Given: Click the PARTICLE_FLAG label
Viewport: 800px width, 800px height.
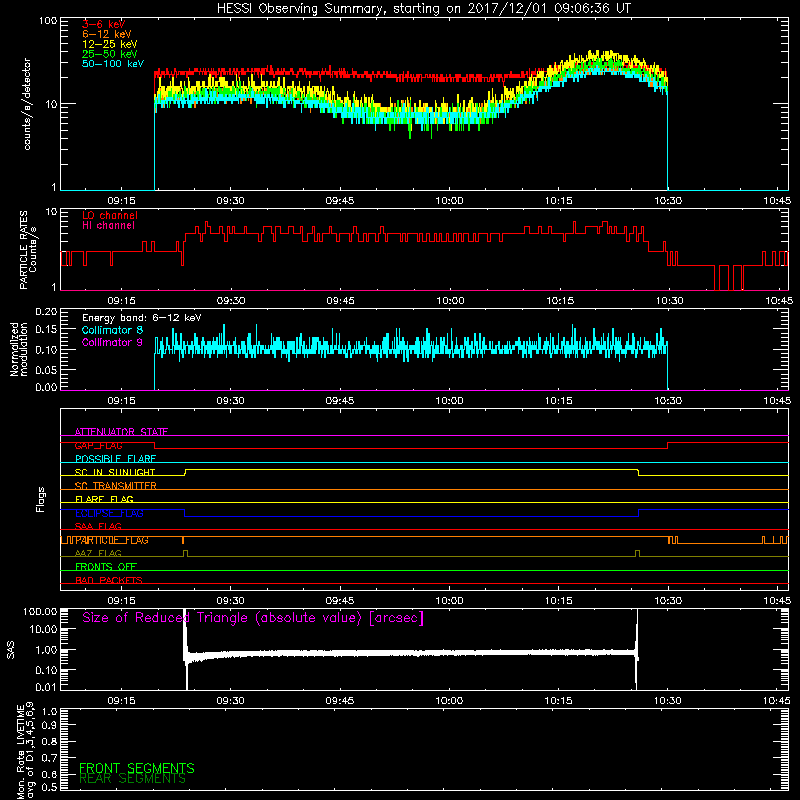Looking at the screenshot, I should [x=111, y=540].
